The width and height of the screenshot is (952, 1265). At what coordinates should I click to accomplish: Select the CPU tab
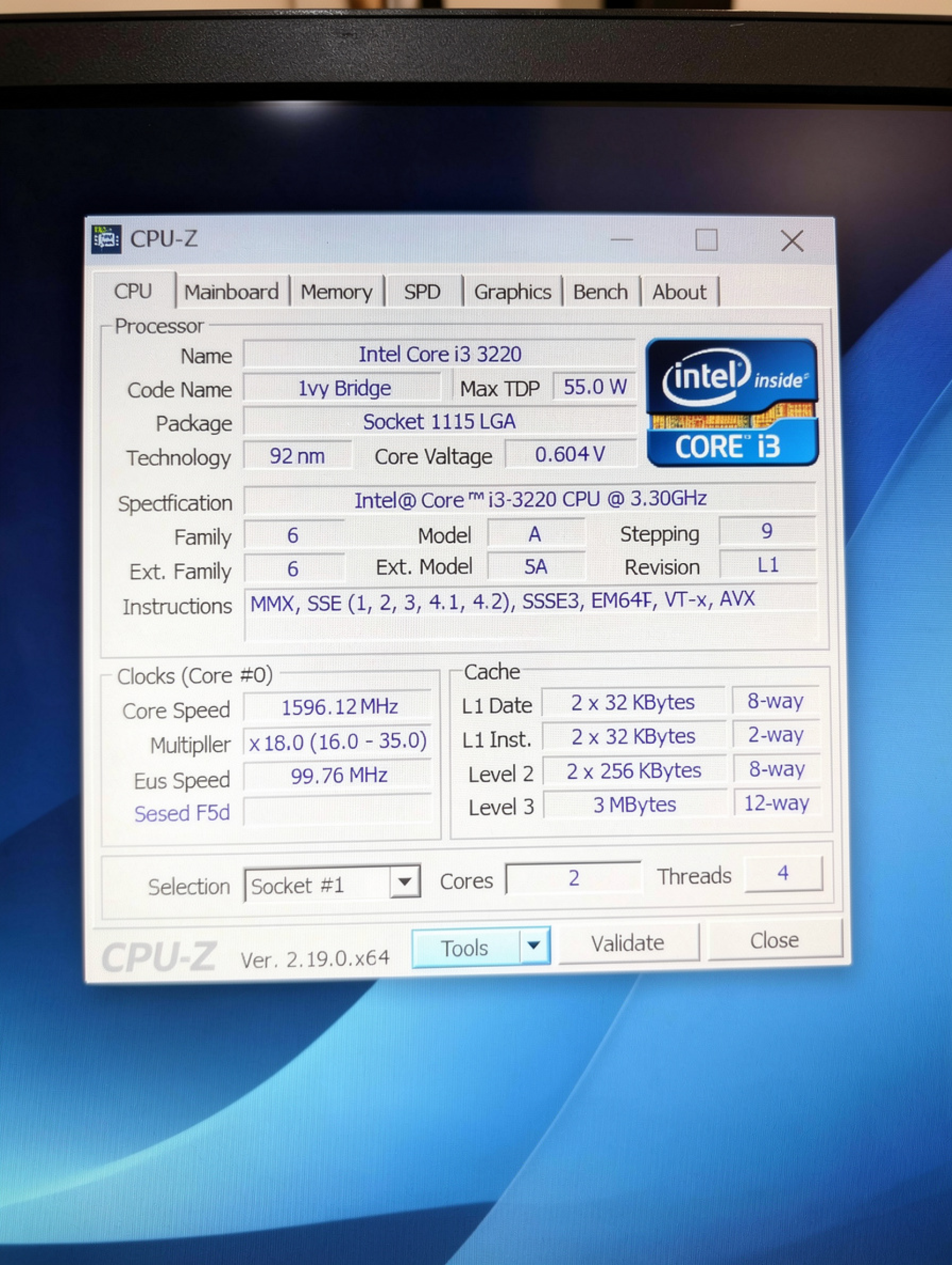point(133,291)
